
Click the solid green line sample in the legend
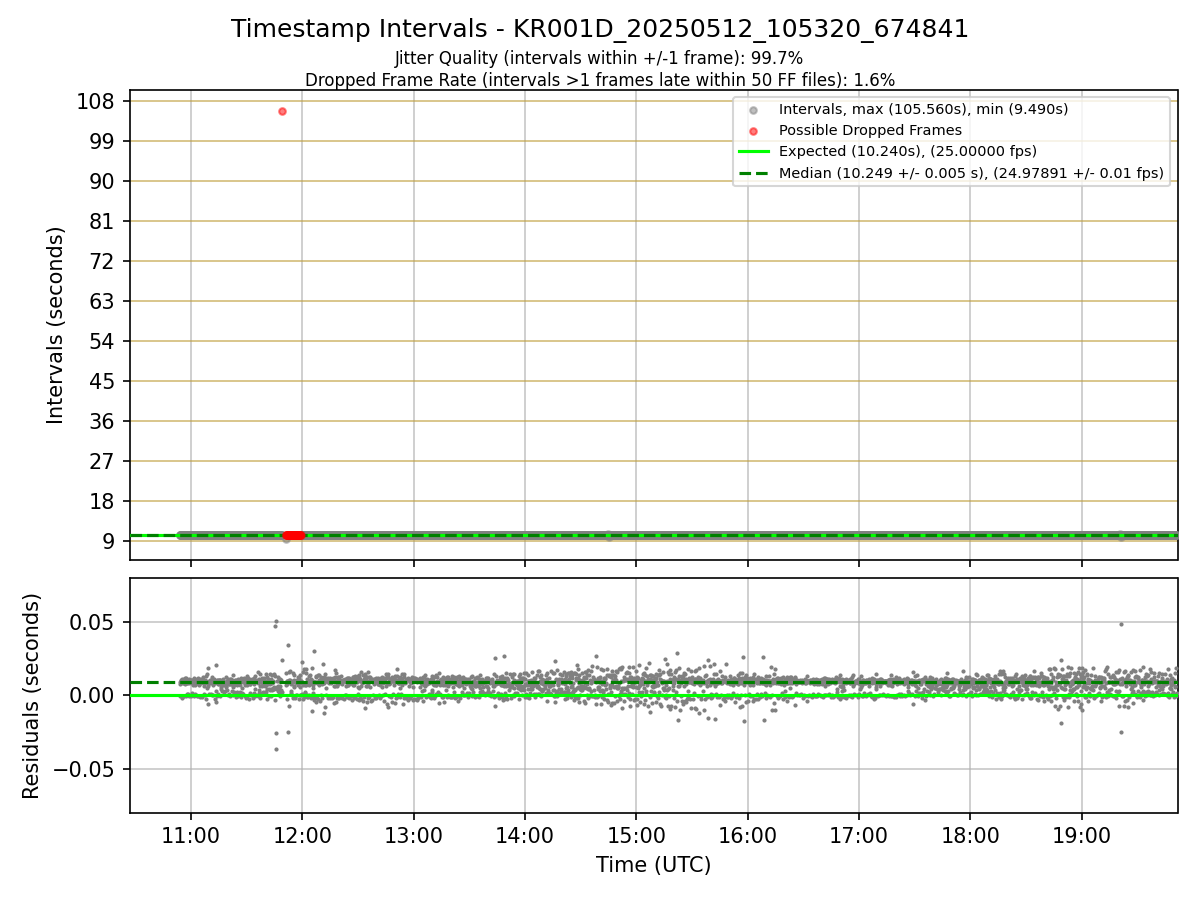(754, 152)
